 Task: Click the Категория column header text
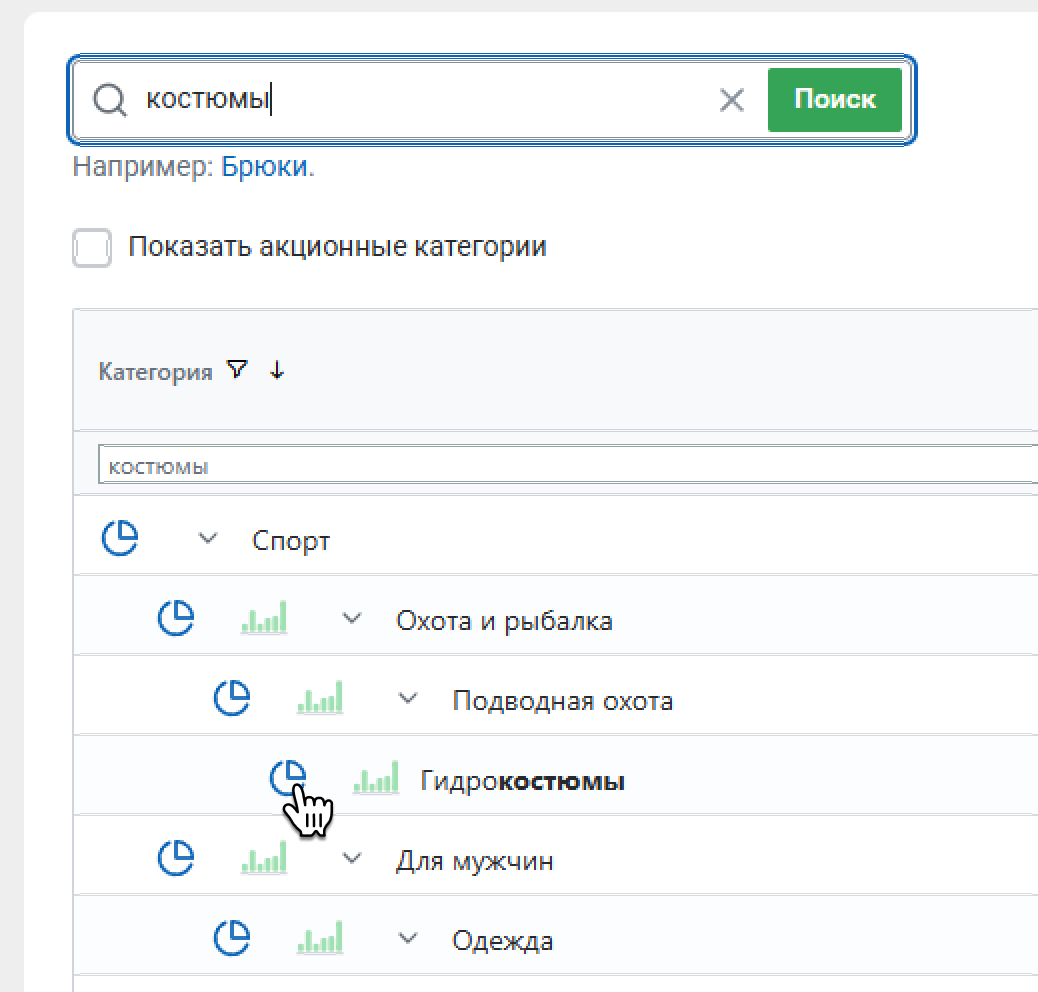(x=156, y=371)
